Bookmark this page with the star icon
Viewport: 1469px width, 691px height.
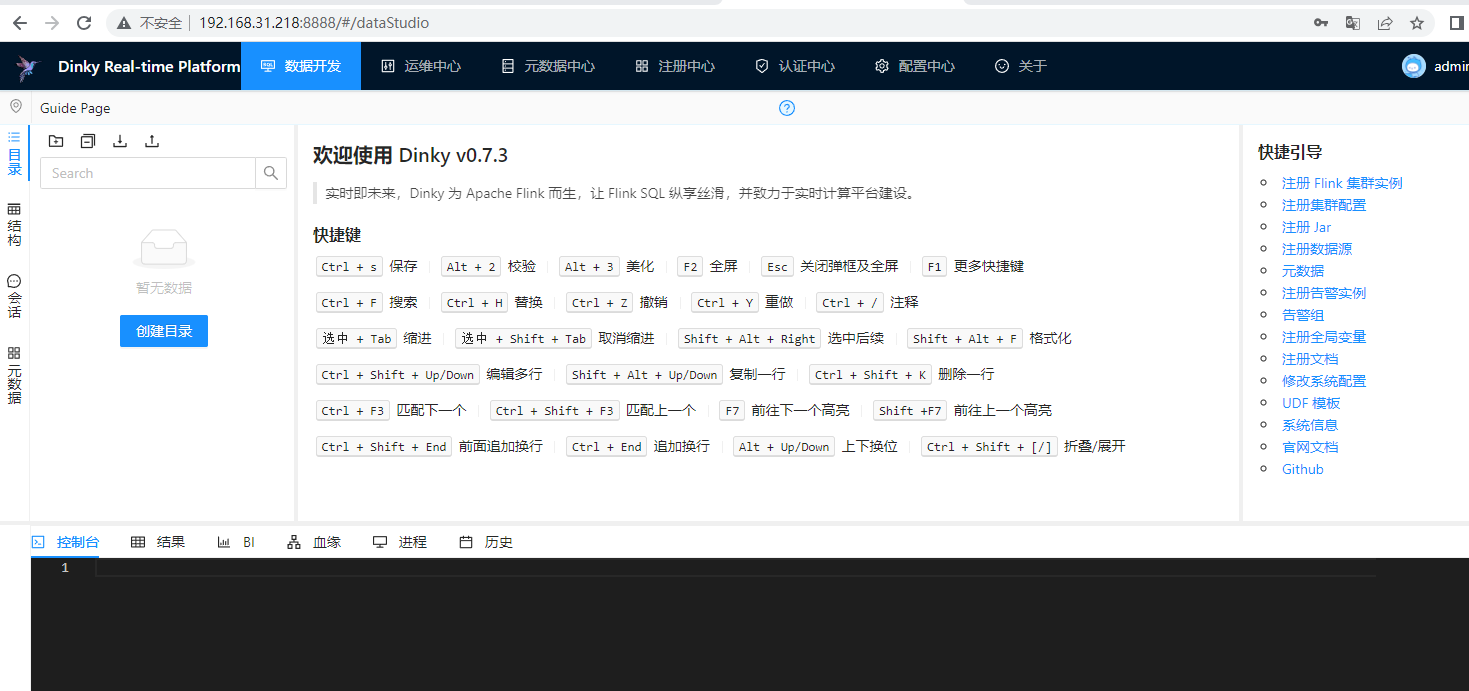coord(1416,23)
